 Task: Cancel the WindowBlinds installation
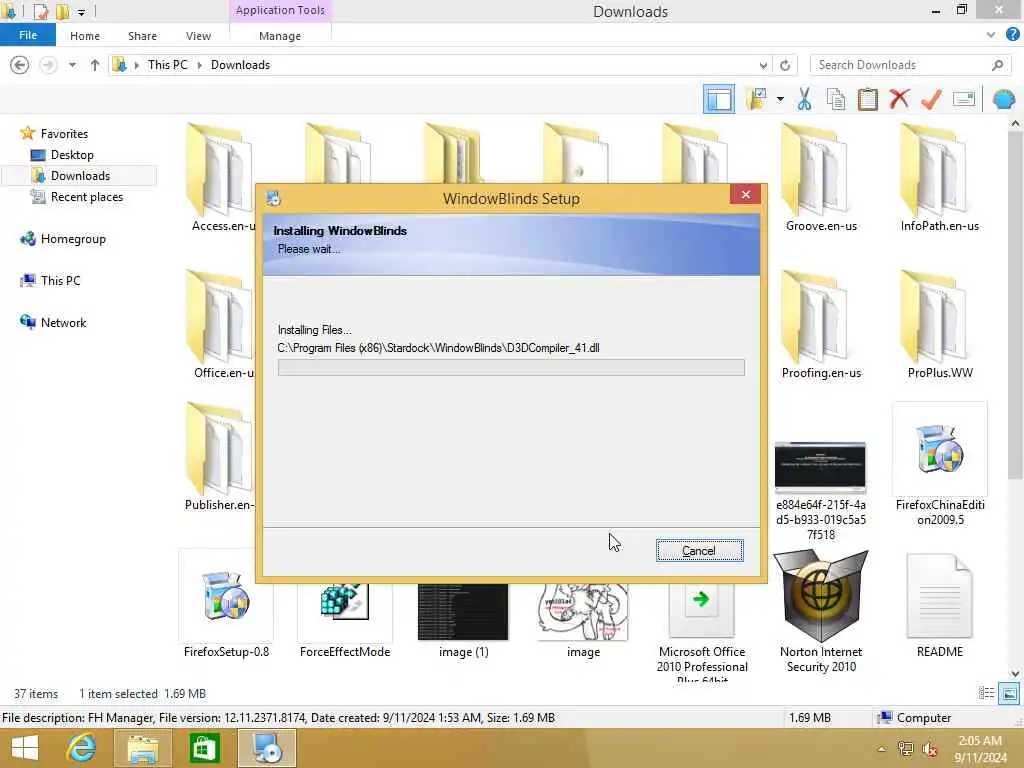point(699,551)
